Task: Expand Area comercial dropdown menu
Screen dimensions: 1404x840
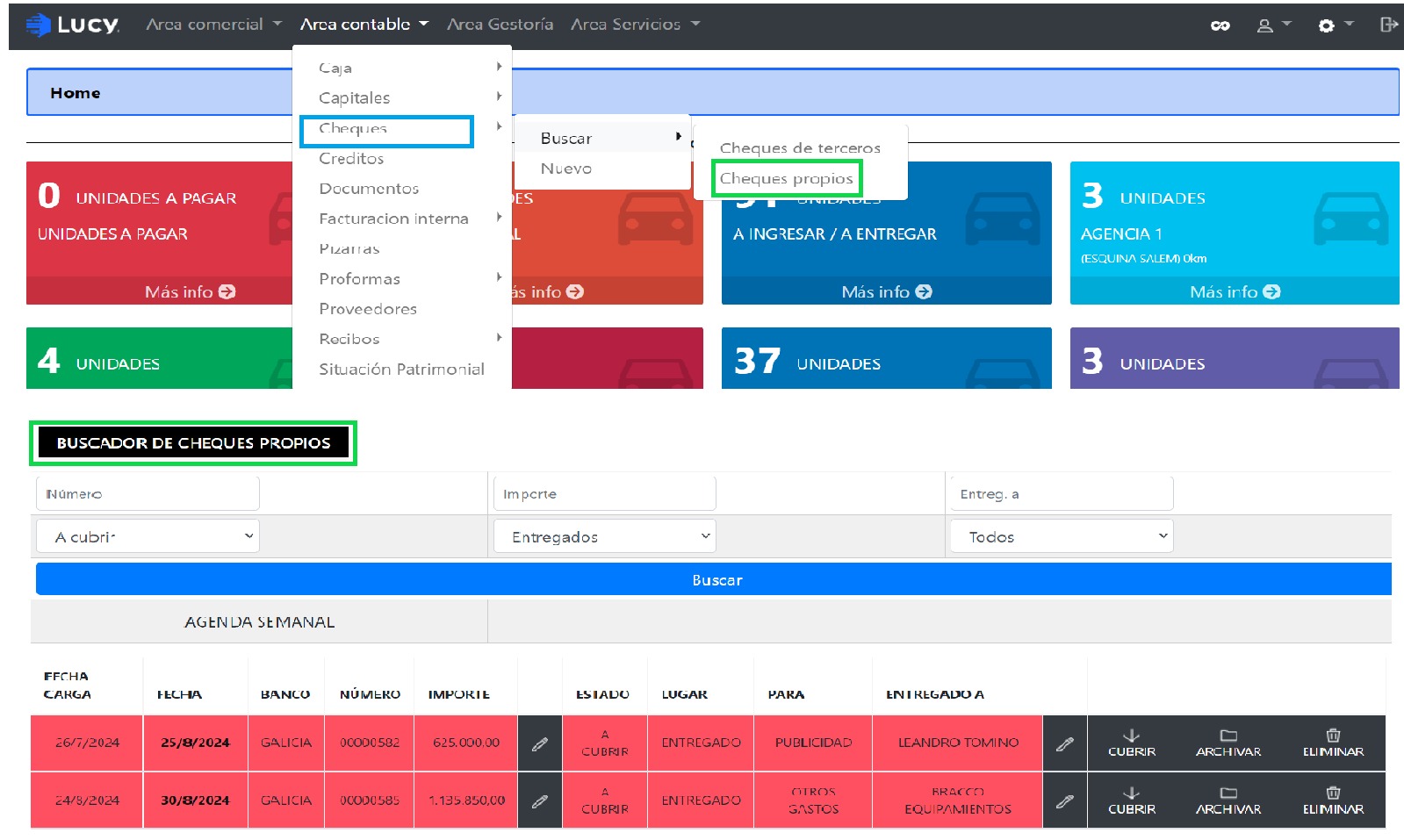Action: [213, 25]
